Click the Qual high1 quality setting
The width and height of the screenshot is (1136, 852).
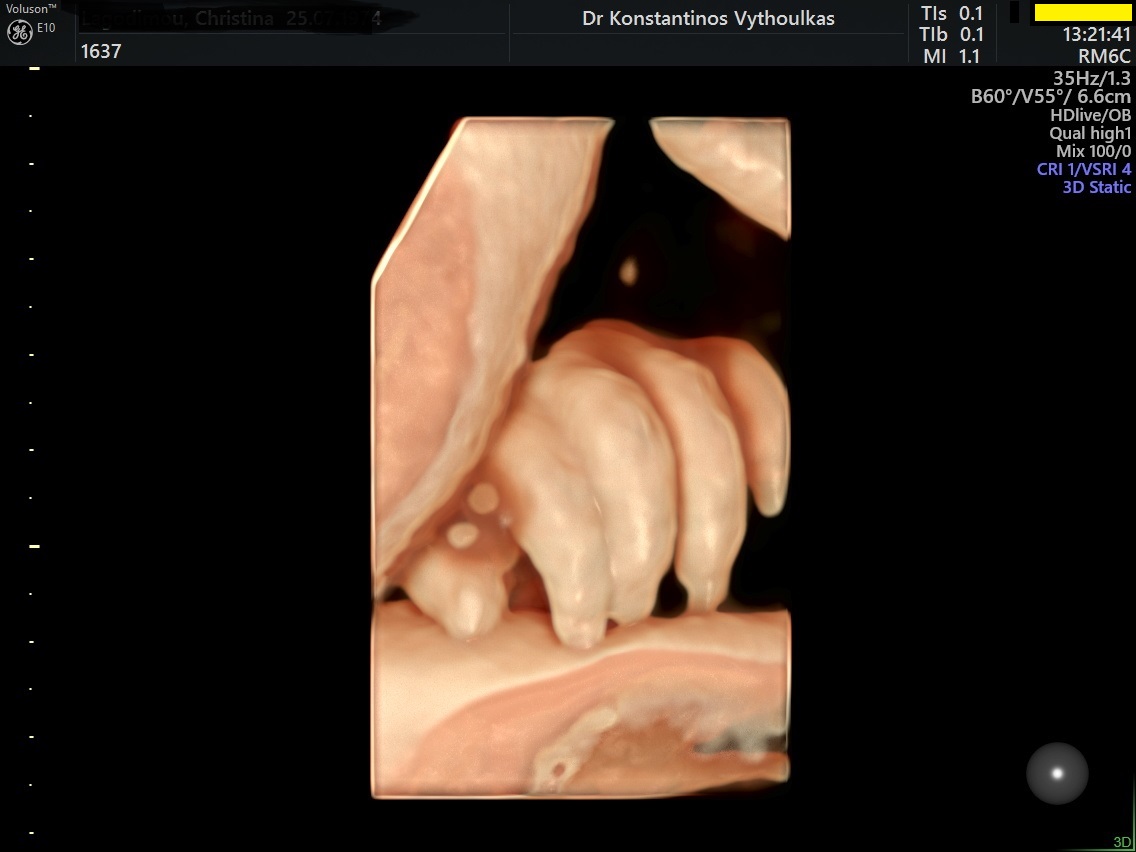[1089, 133]
